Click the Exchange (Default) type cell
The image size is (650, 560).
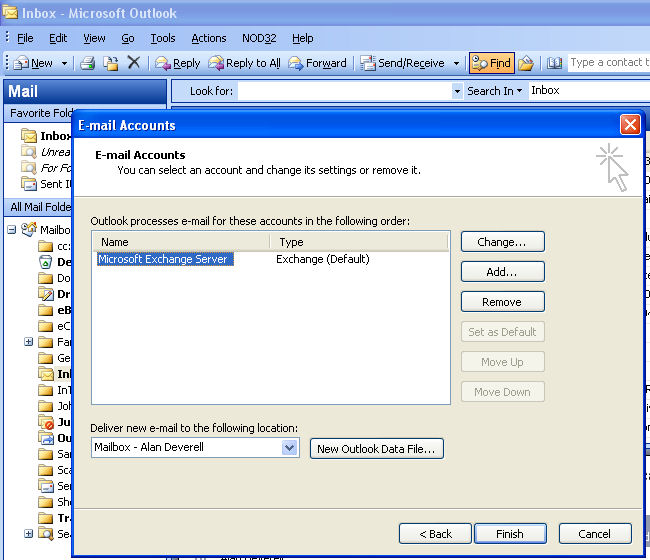[x=323, y=259]
